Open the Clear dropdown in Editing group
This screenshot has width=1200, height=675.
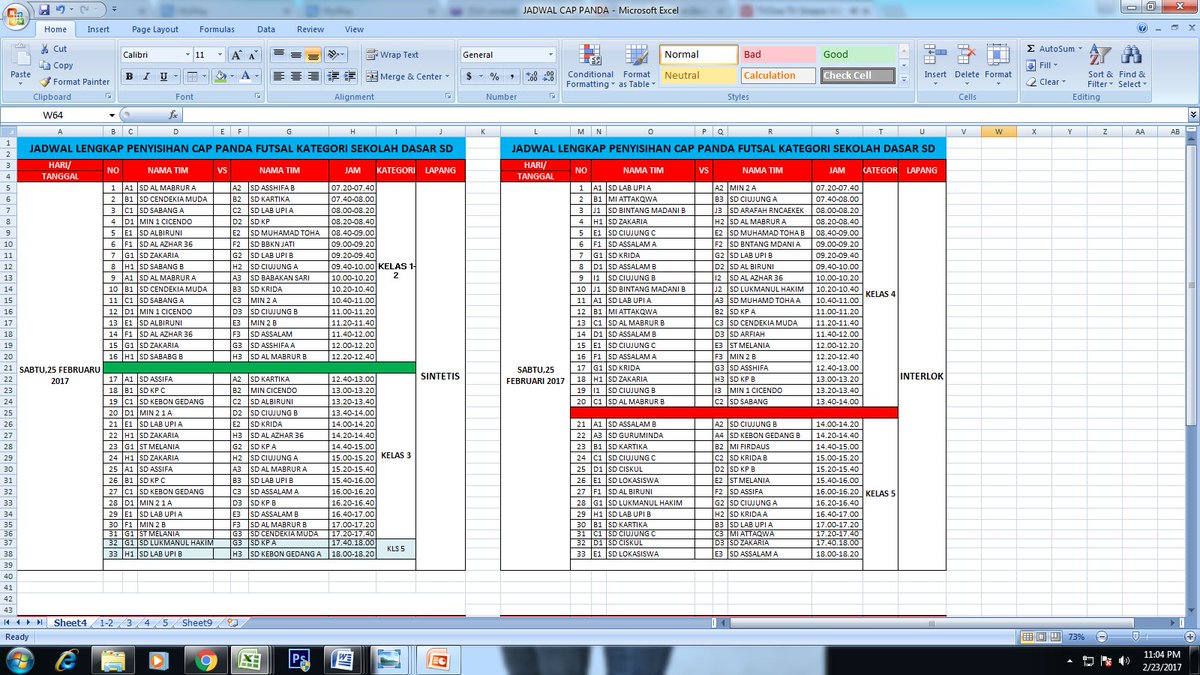(x=1046, y=82)
